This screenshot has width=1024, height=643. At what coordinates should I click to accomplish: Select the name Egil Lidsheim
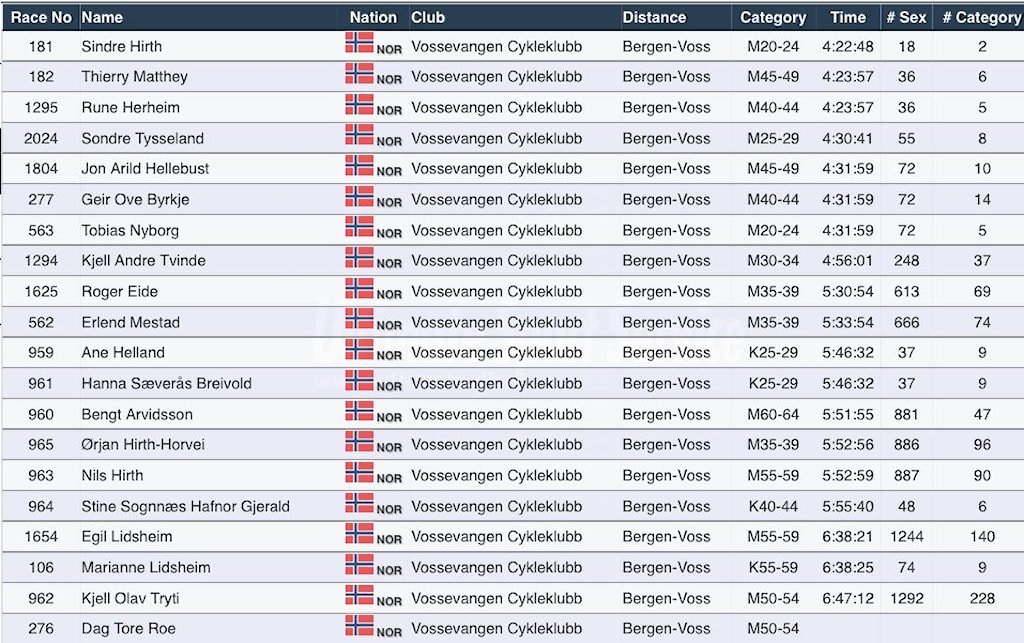coord(127,537)
